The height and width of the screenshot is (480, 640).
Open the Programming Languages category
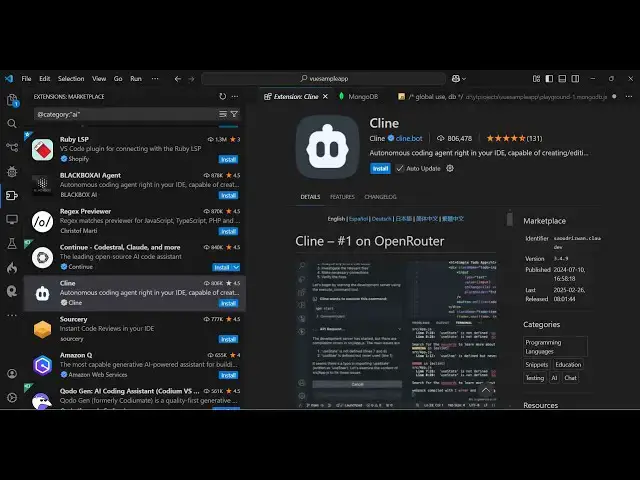click(x=555, y=347)
